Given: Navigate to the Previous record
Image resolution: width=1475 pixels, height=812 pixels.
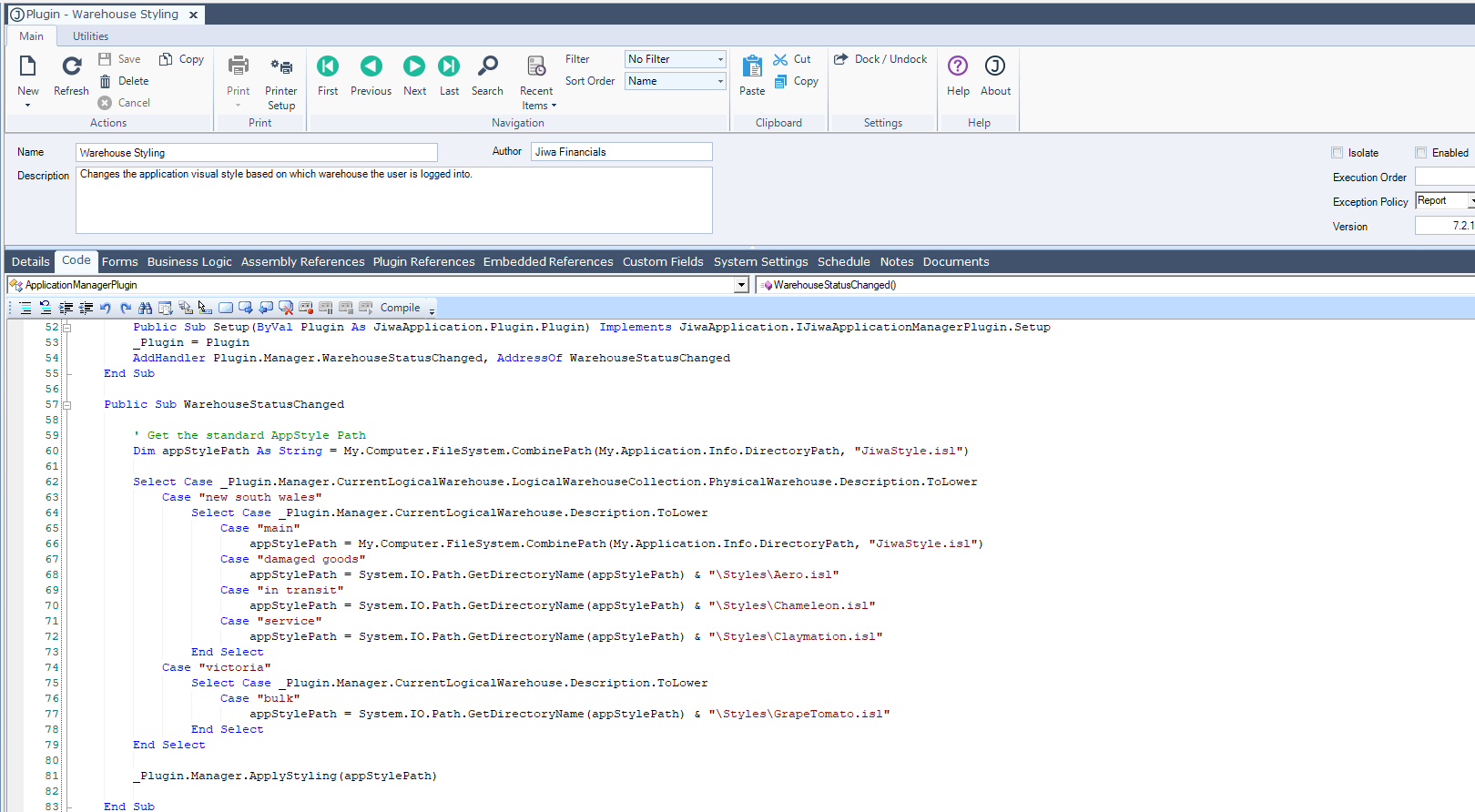Looking at the screenshot, I should 371,67.
